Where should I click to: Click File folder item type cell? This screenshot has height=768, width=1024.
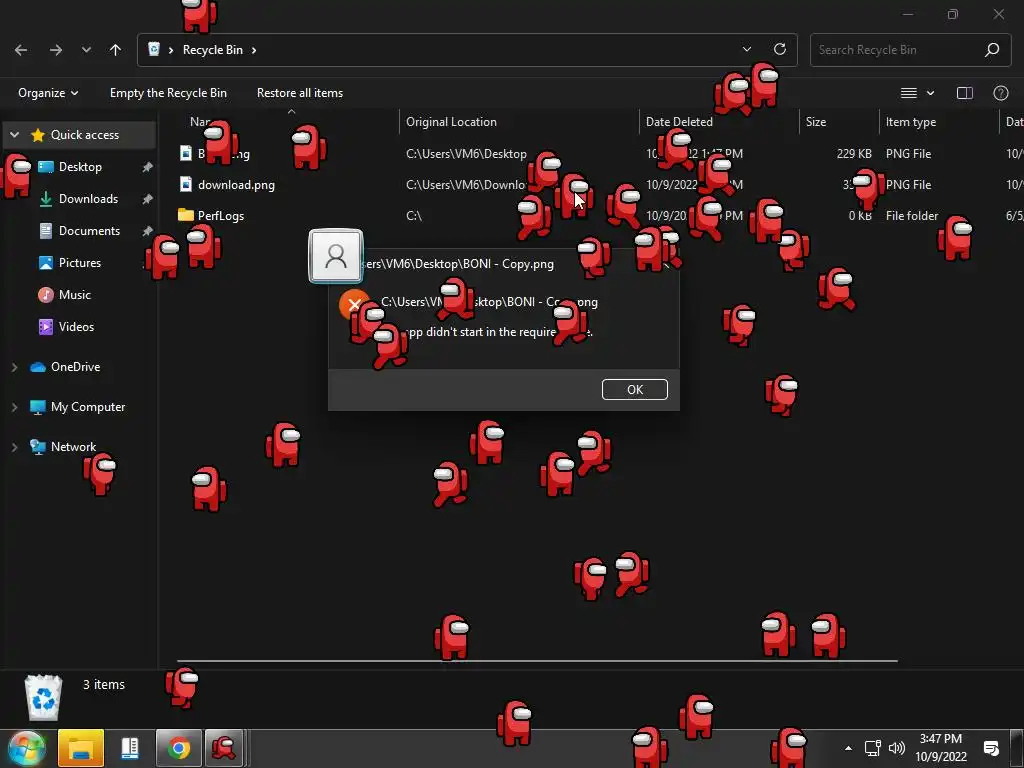coord(912,216)
